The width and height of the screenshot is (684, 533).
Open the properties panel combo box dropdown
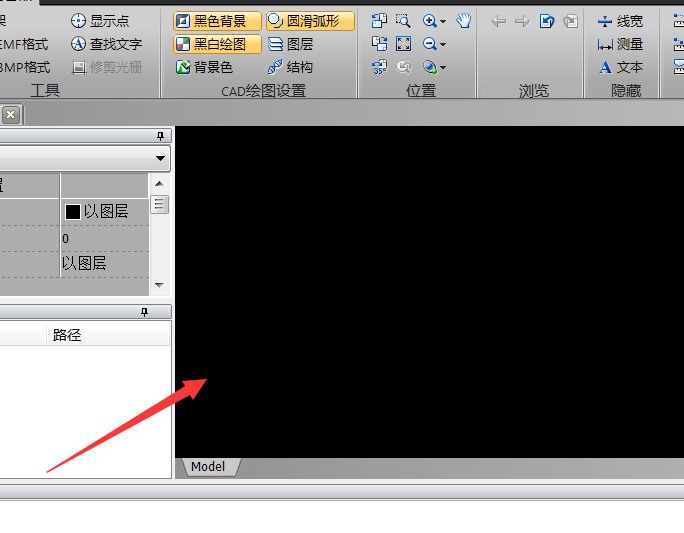(x=160, y=158)
